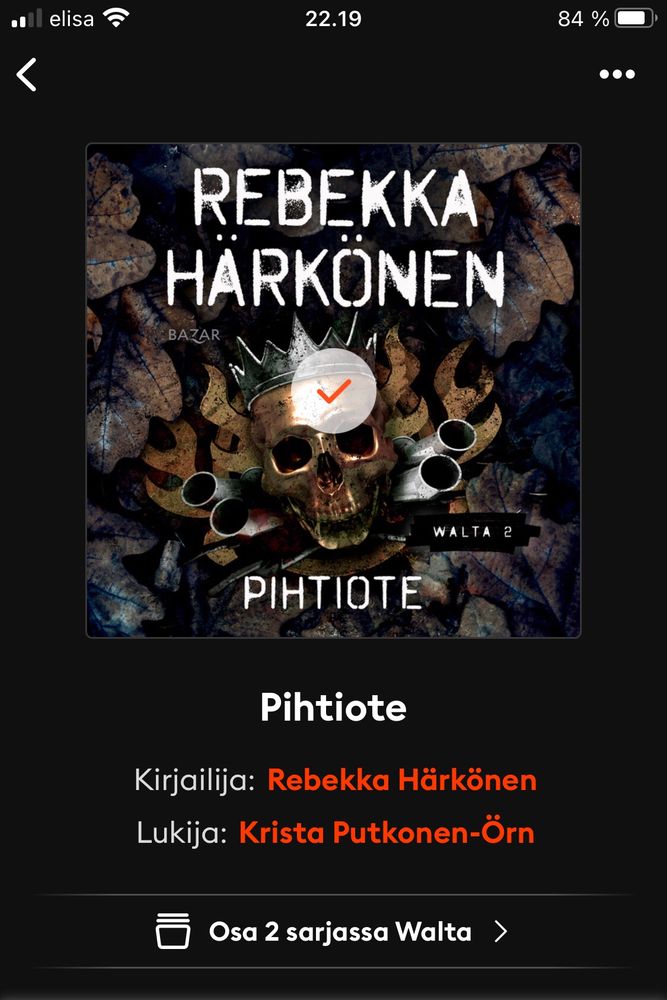The height and width of the screenshot is (1000, 667).
Task: Tap the WALTA 2 label on cover
Action: tap(473, 532)
